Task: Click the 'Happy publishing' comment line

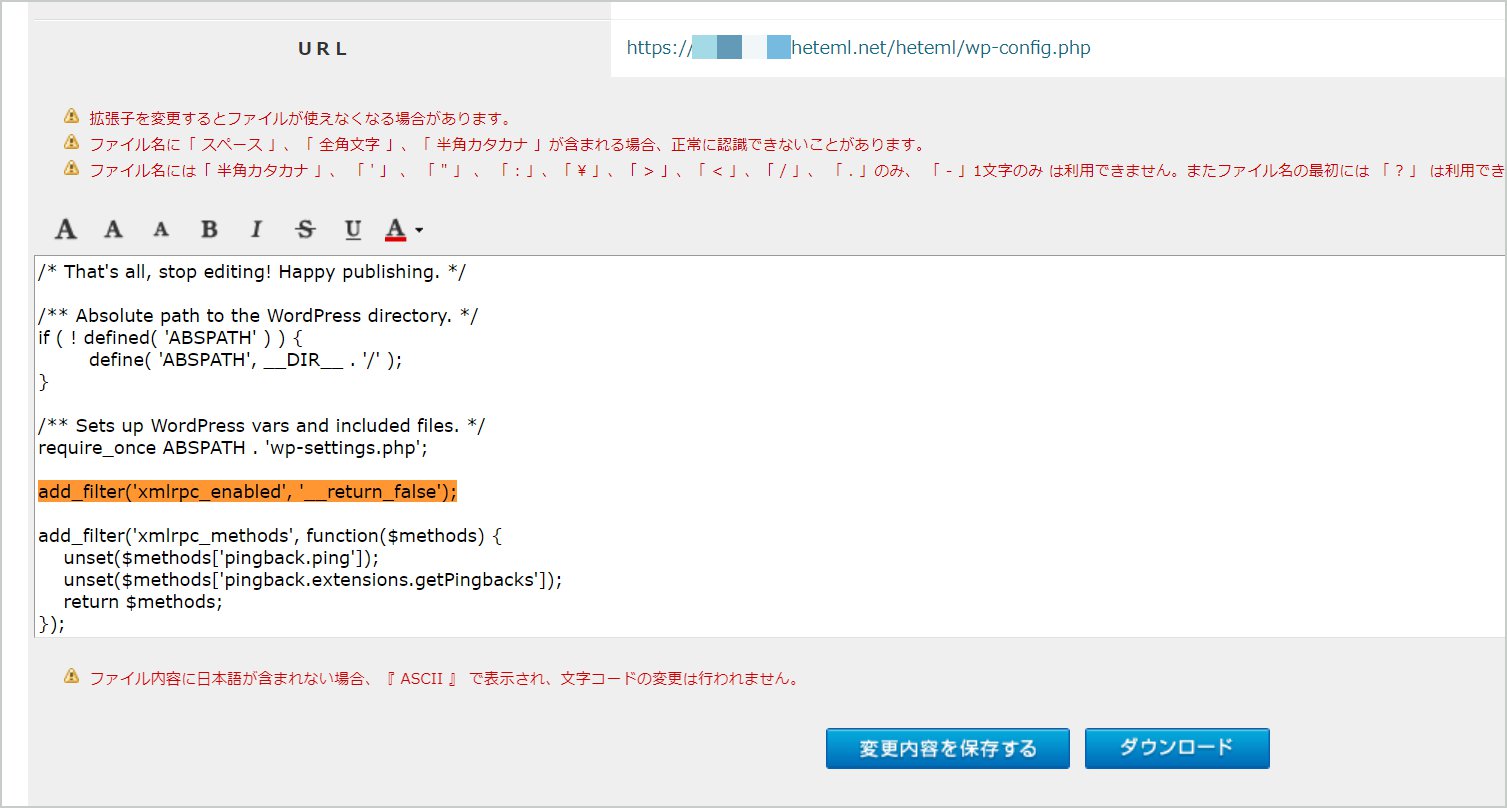Action: pyautogui.click(x=252, y=272)
